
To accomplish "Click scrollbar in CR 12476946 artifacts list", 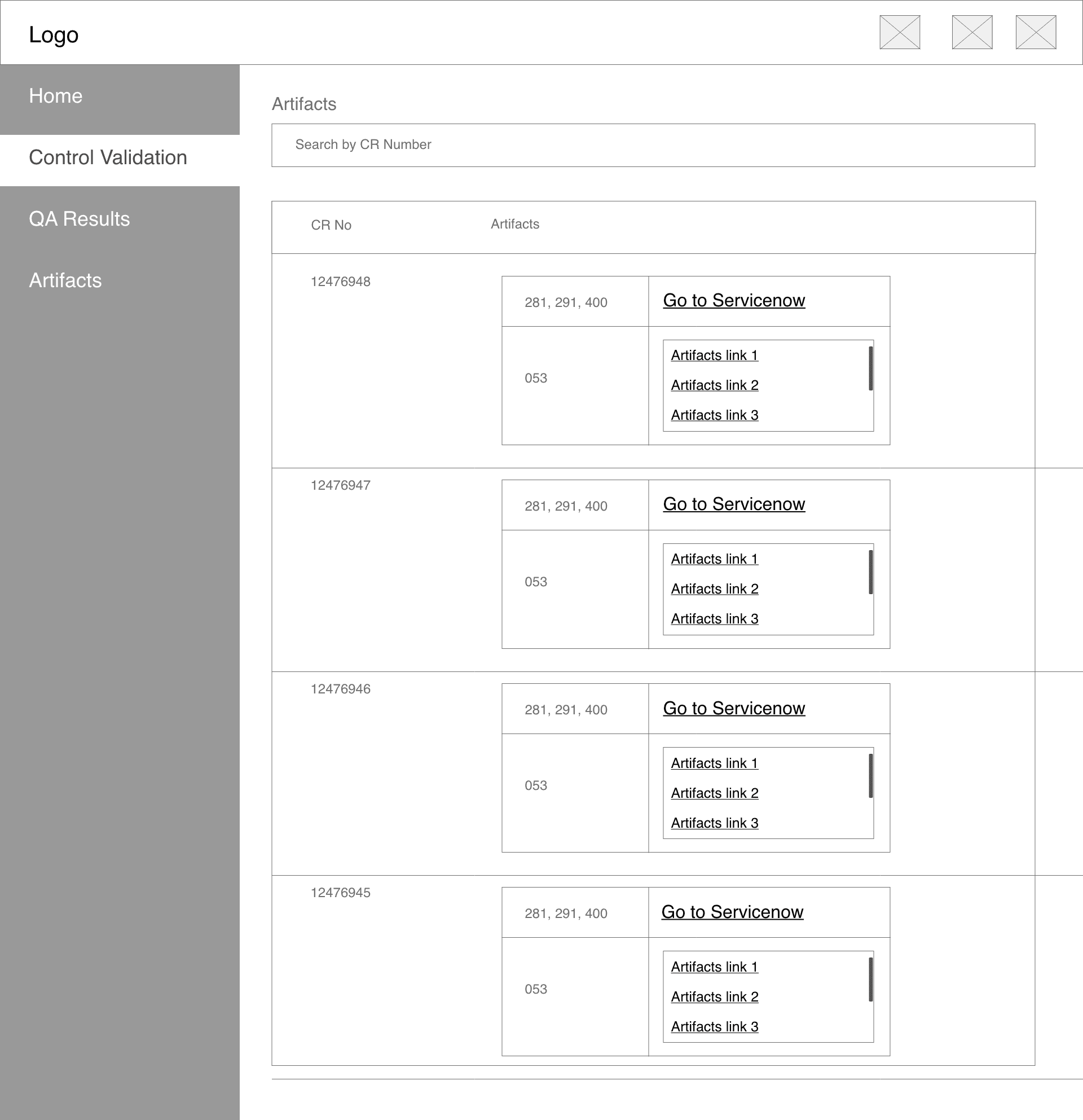I will [x=870, y=776].
